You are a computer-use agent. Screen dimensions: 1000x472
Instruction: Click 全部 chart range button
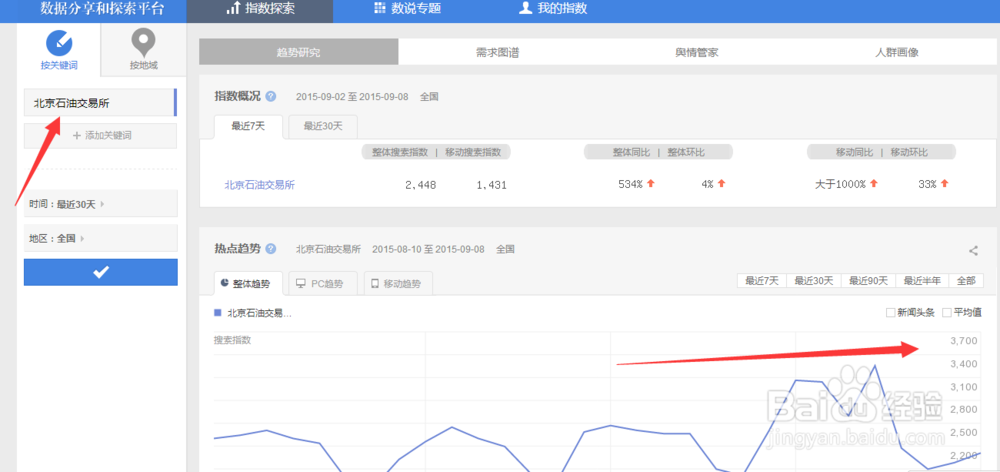tap(966, 281)
